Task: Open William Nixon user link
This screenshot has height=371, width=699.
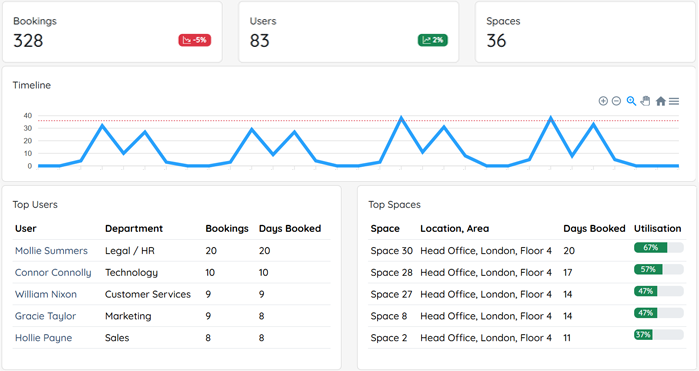Action: [x=46, y=294]
